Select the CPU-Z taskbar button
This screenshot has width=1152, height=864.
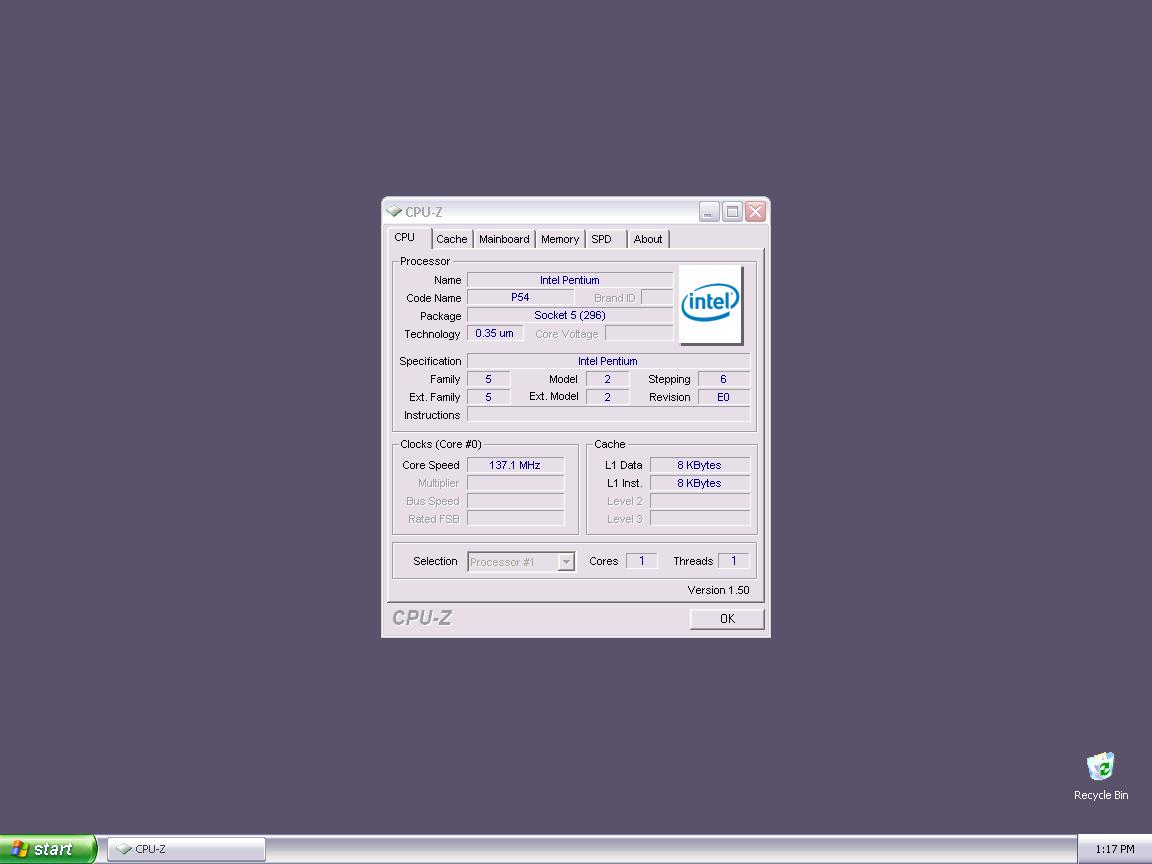(186, 849)
